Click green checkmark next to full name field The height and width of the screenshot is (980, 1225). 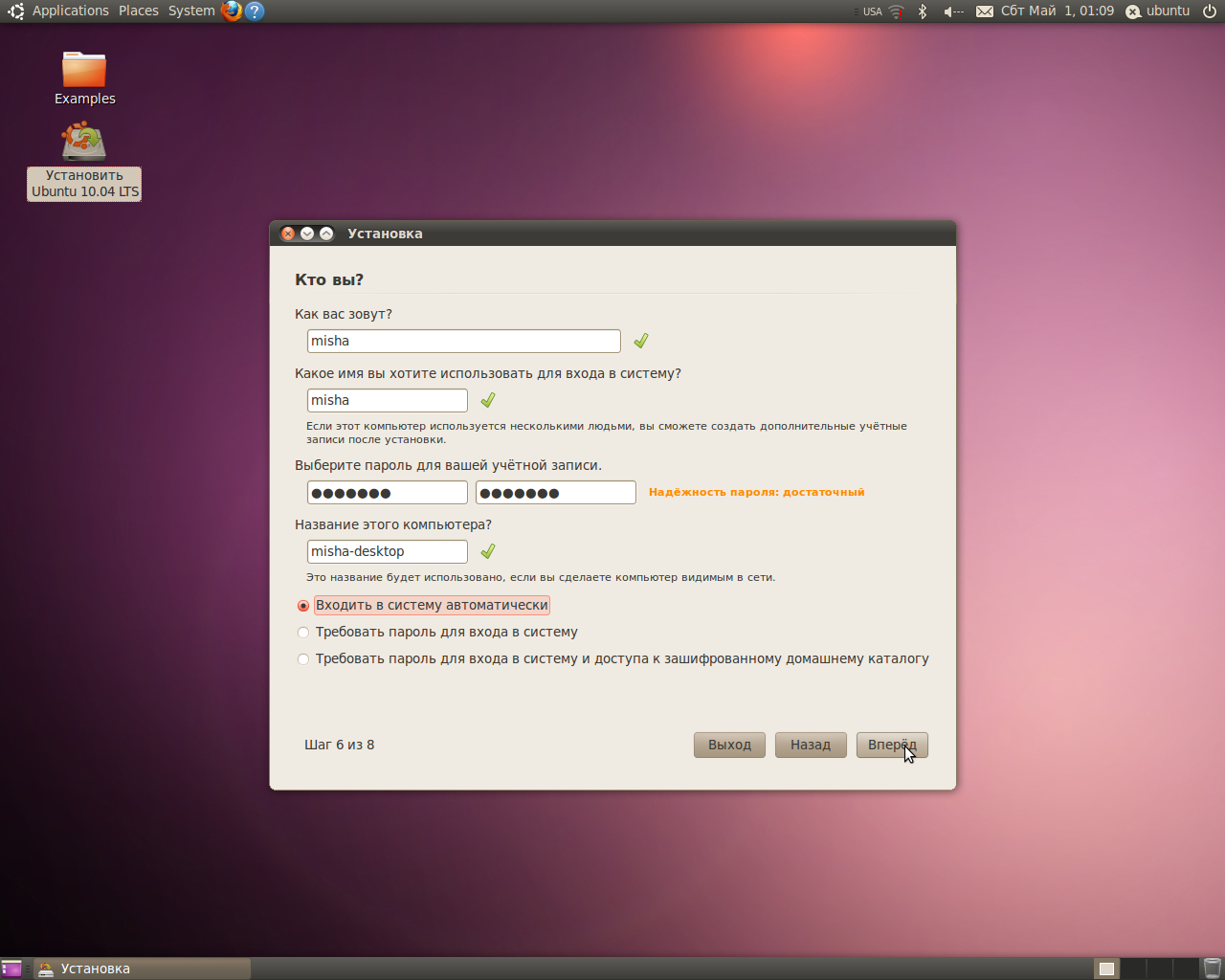(x=641, y=341)
